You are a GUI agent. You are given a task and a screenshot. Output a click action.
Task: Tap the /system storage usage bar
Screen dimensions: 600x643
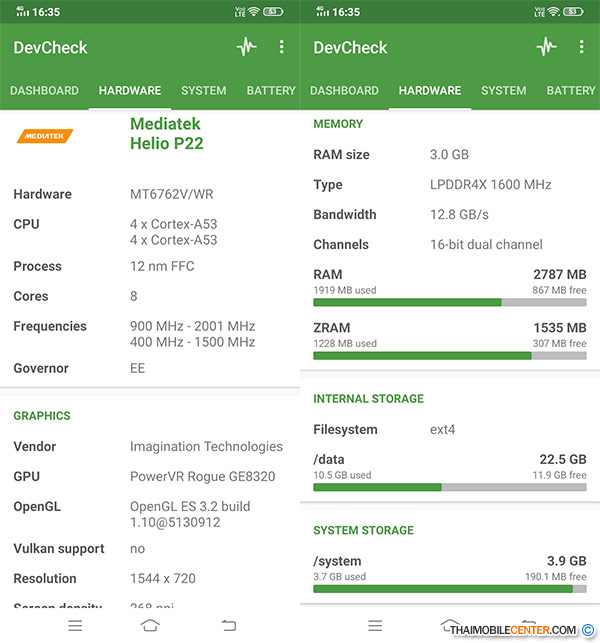[x=450, y=589]
